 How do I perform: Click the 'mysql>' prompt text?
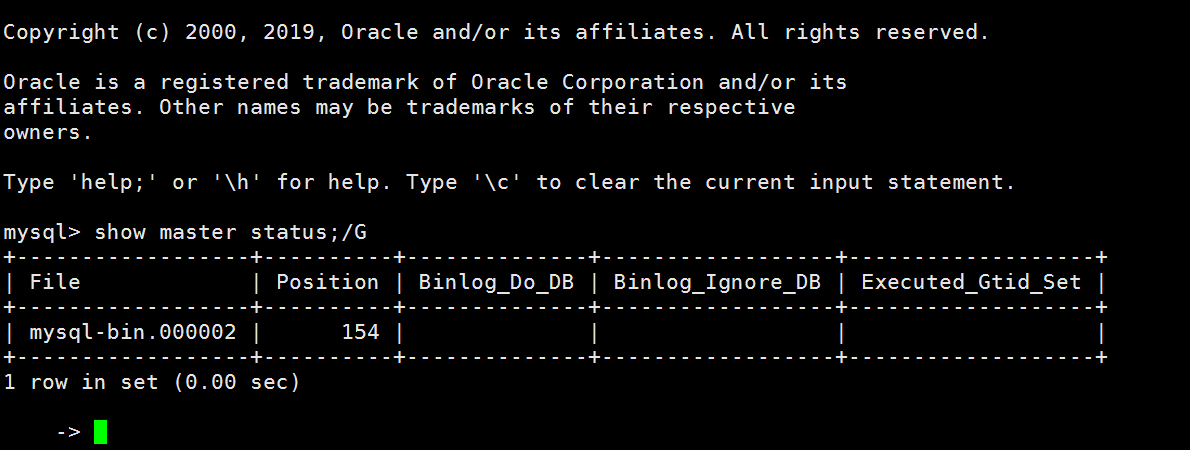(x=42, y=232)
